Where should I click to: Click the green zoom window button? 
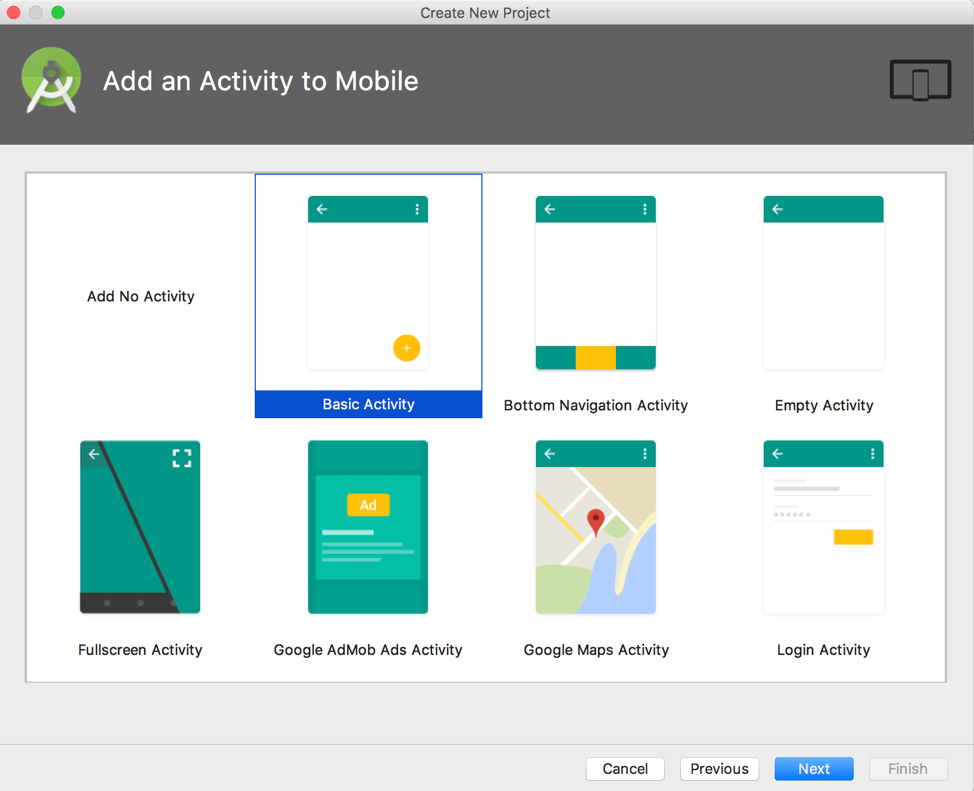pyautogui.click(x=58, y=12)
